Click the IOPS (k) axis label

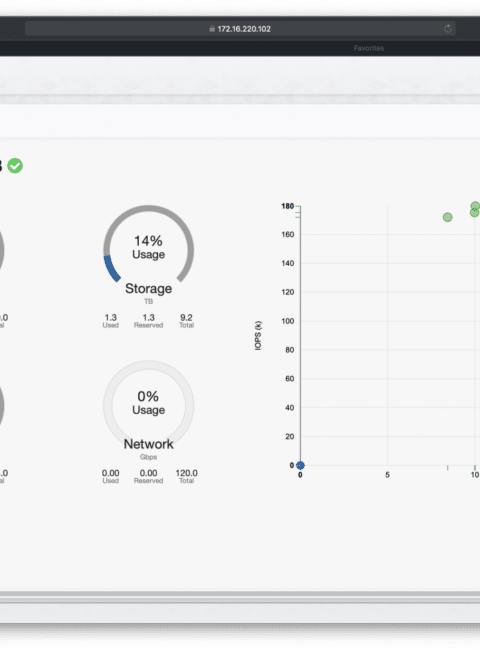258,335
